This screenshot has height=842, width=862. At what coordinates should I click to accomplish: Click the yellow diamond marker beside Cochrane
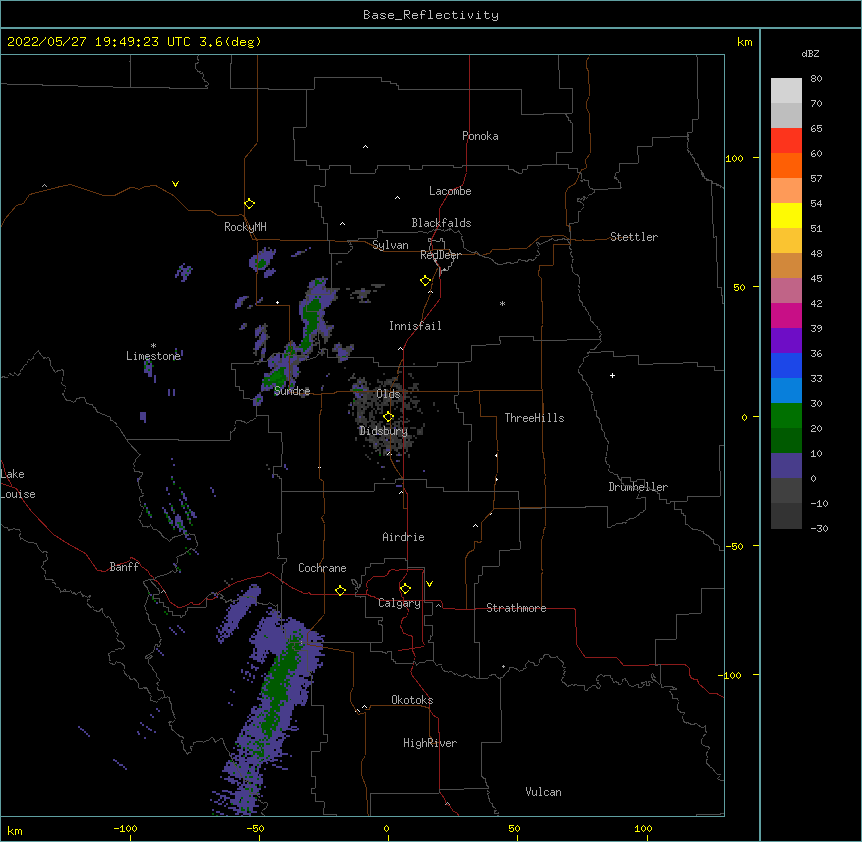point(340,590)
